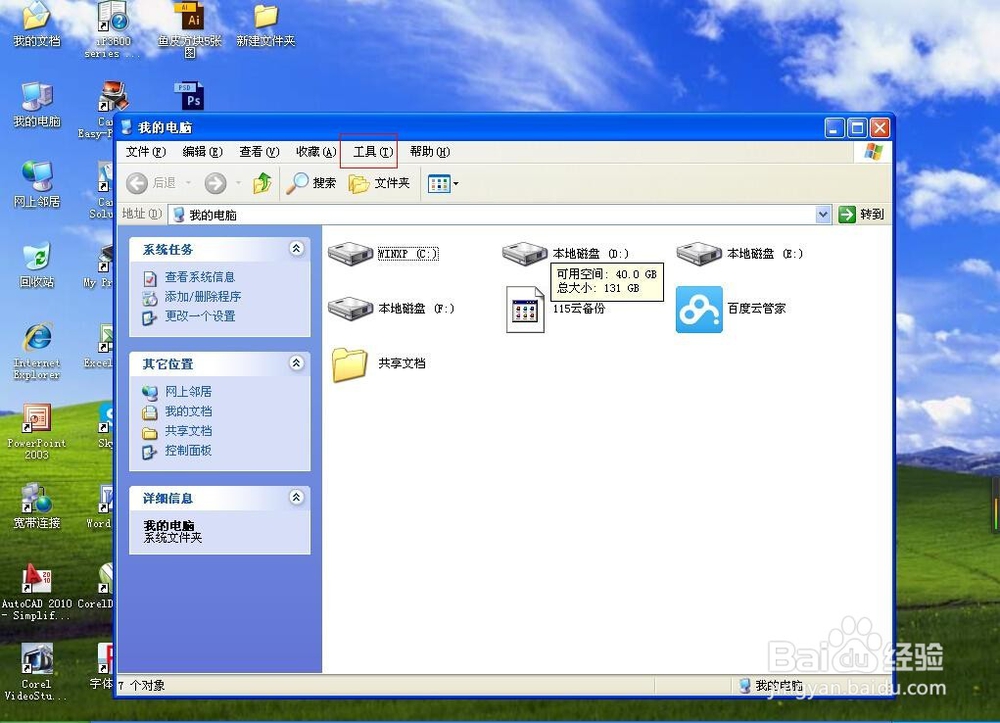Click the 转到 button
The height and width of the screenshot is (723, 1000).
tap(866, 214)
